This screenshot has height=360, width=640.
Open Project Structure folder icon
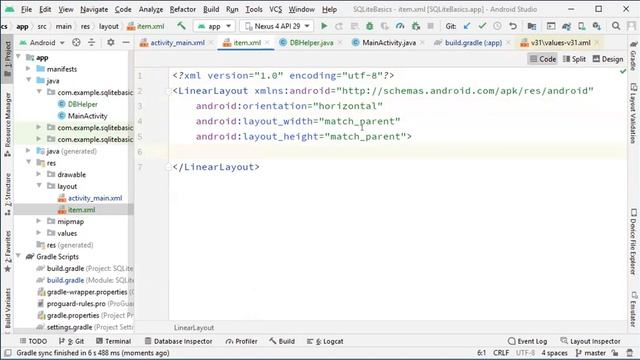(531, 26)
